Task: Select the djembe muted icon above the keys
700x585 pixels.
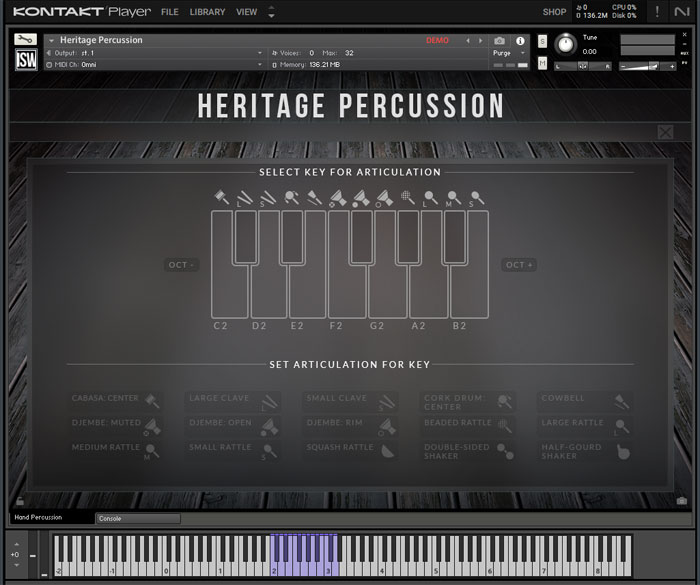Action: (338, 198)
